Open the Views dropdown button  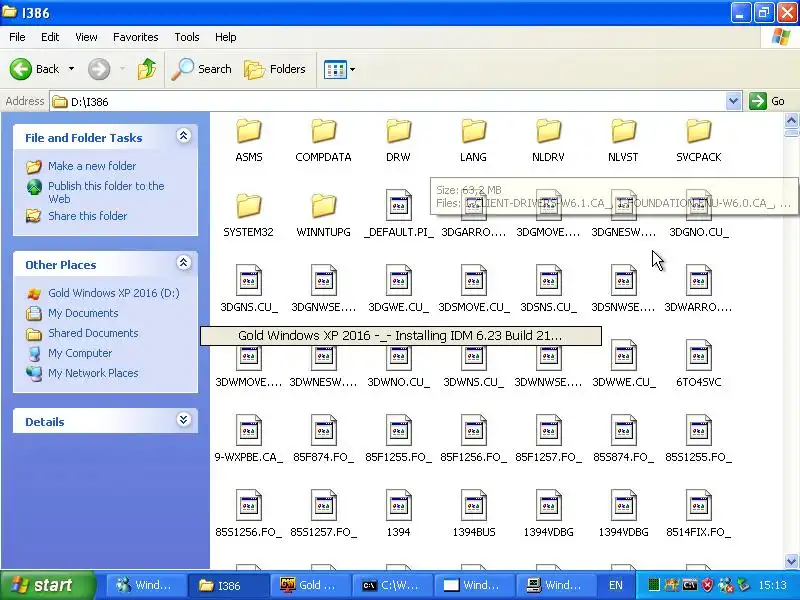339,69
